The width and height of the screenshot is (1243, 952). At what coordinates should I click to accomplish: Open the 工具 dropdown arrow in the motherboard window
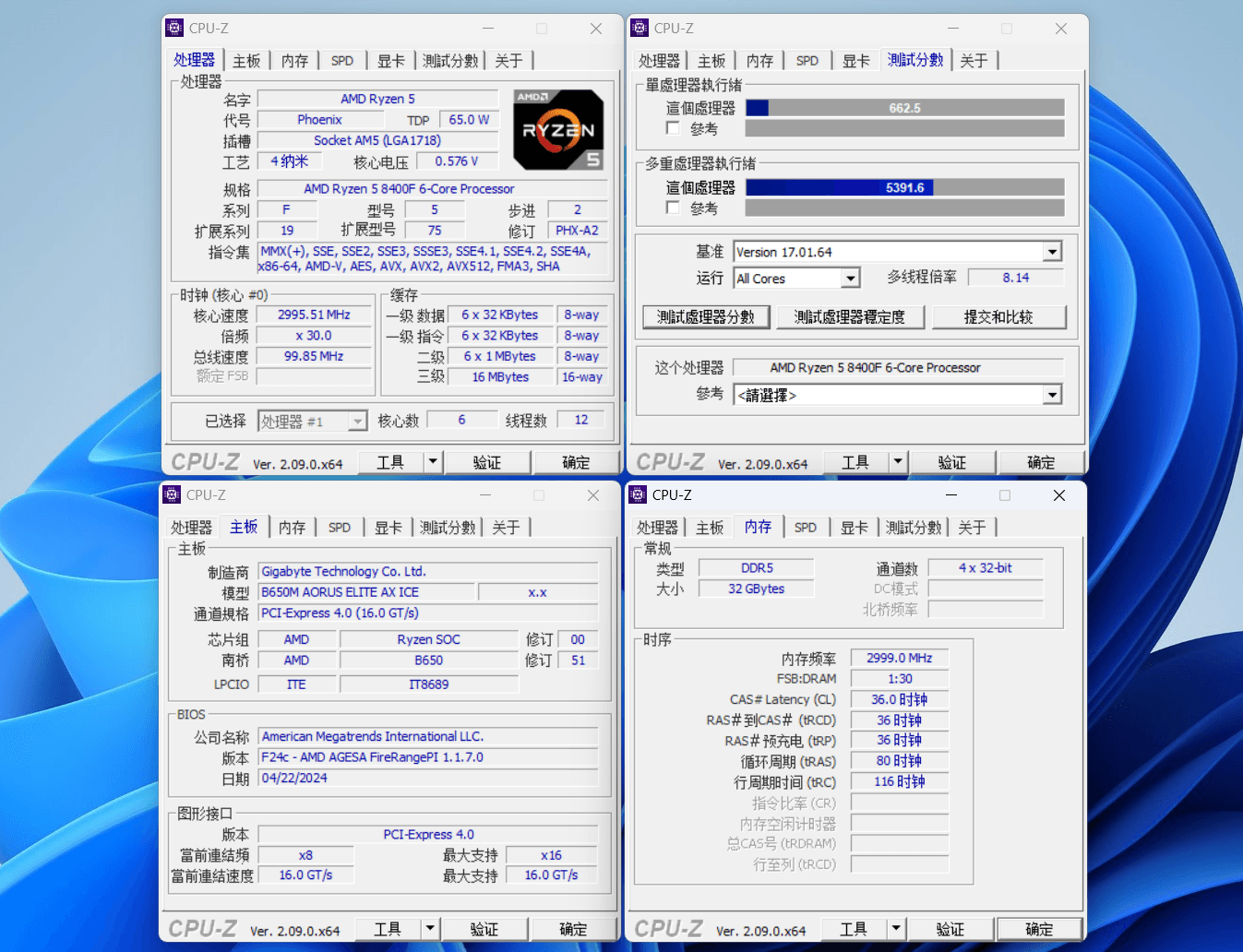coord(430,928)
